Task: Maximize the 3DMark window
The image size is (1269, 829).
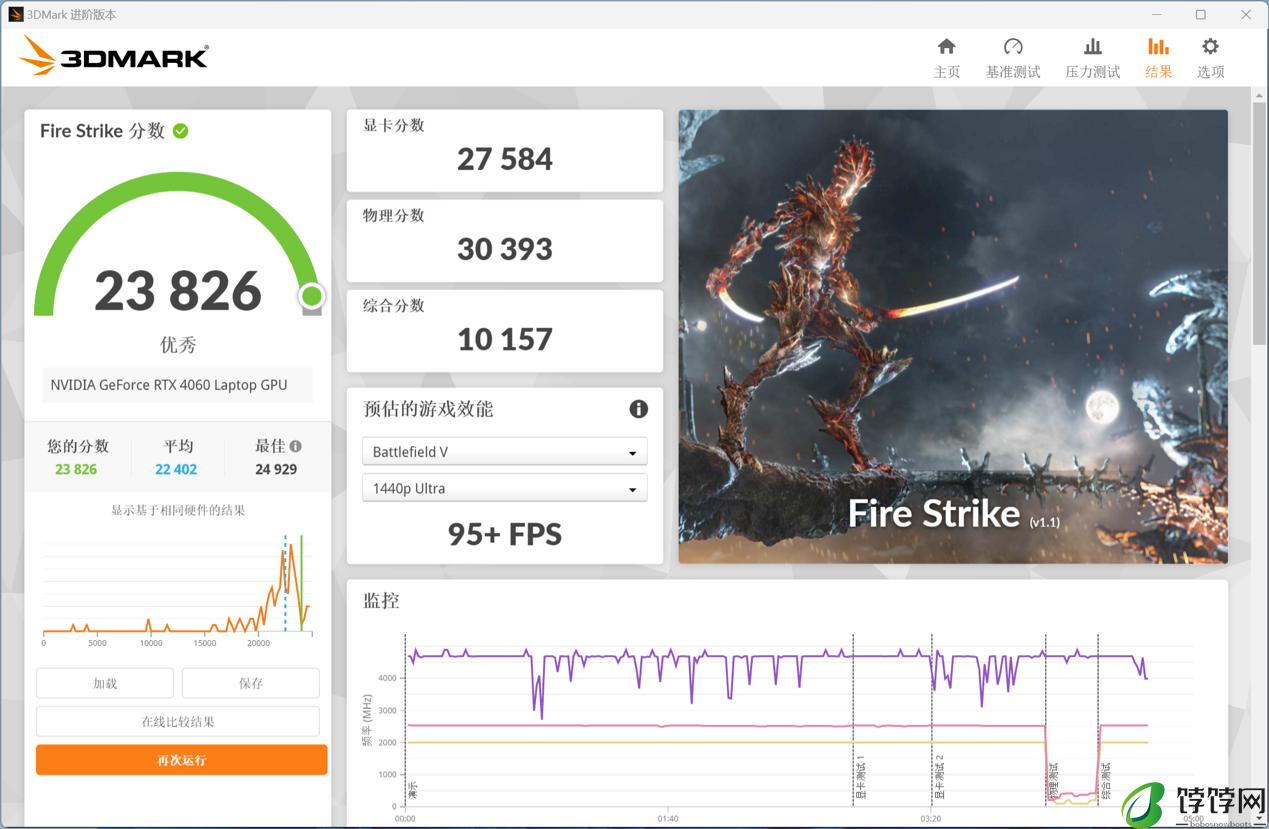Action: click(1200, 14)
